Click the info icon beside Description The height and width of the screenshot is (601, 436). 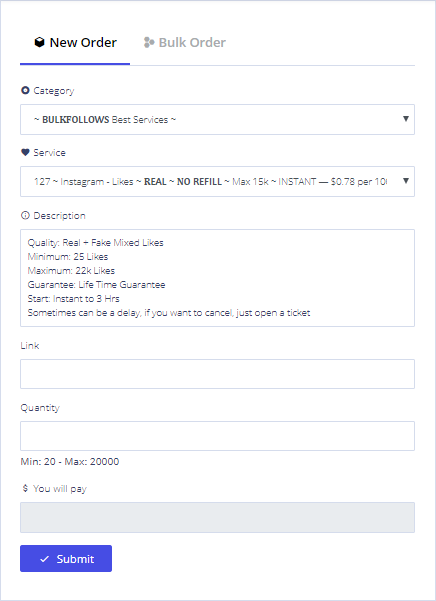point(25,215)
